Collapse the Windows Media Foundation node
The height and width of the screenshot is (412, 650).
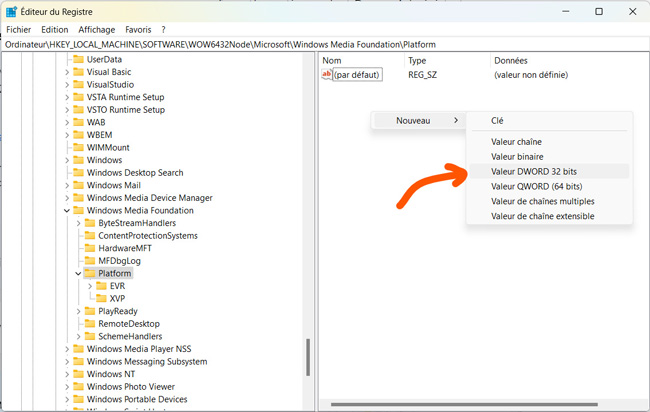pos(66,211)
